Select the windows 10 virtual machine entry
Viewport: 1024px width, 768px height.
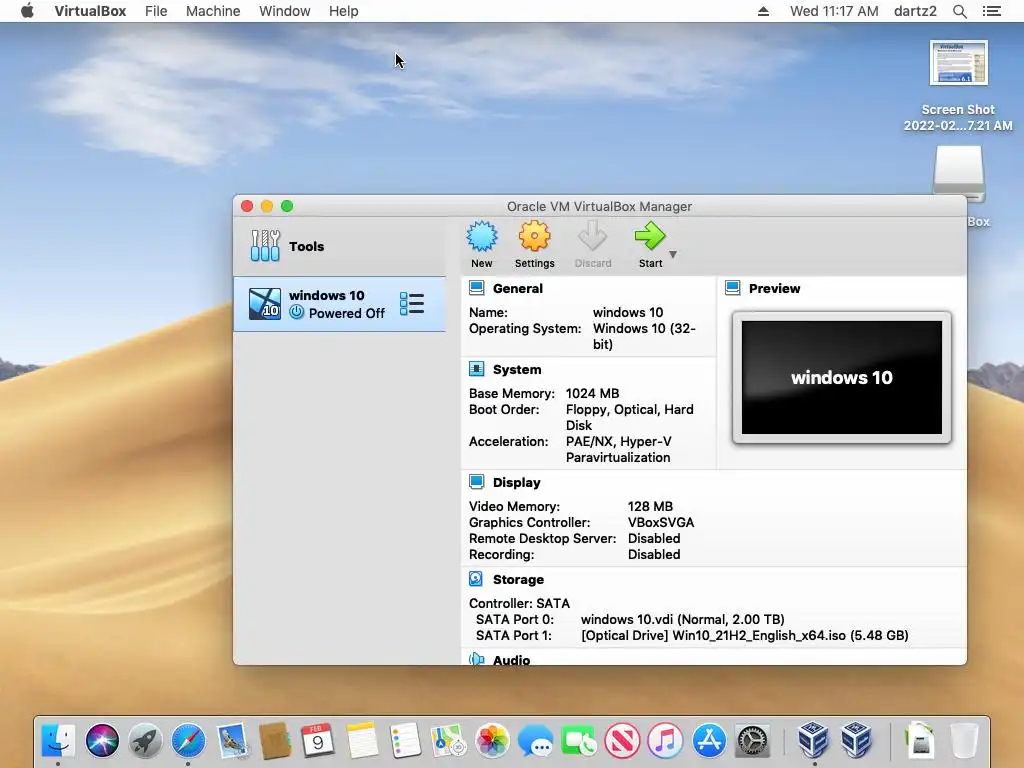[x=340, y=304]
